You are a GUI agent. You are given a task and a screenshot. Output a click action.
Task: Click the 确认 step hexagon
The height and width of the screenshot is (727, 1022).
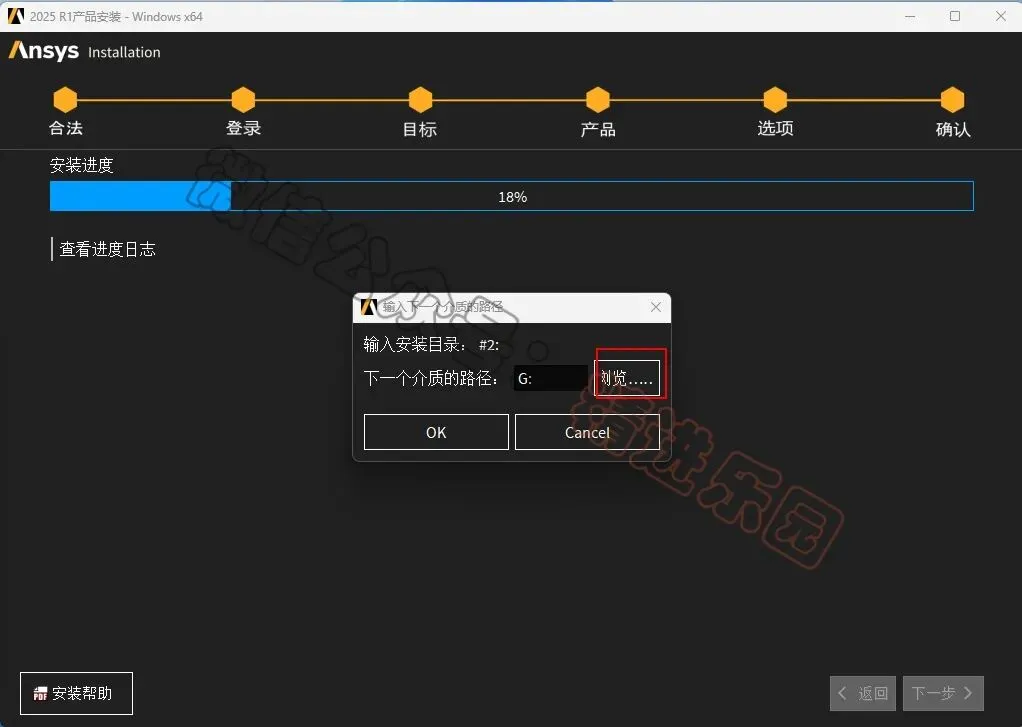(952, 100)
